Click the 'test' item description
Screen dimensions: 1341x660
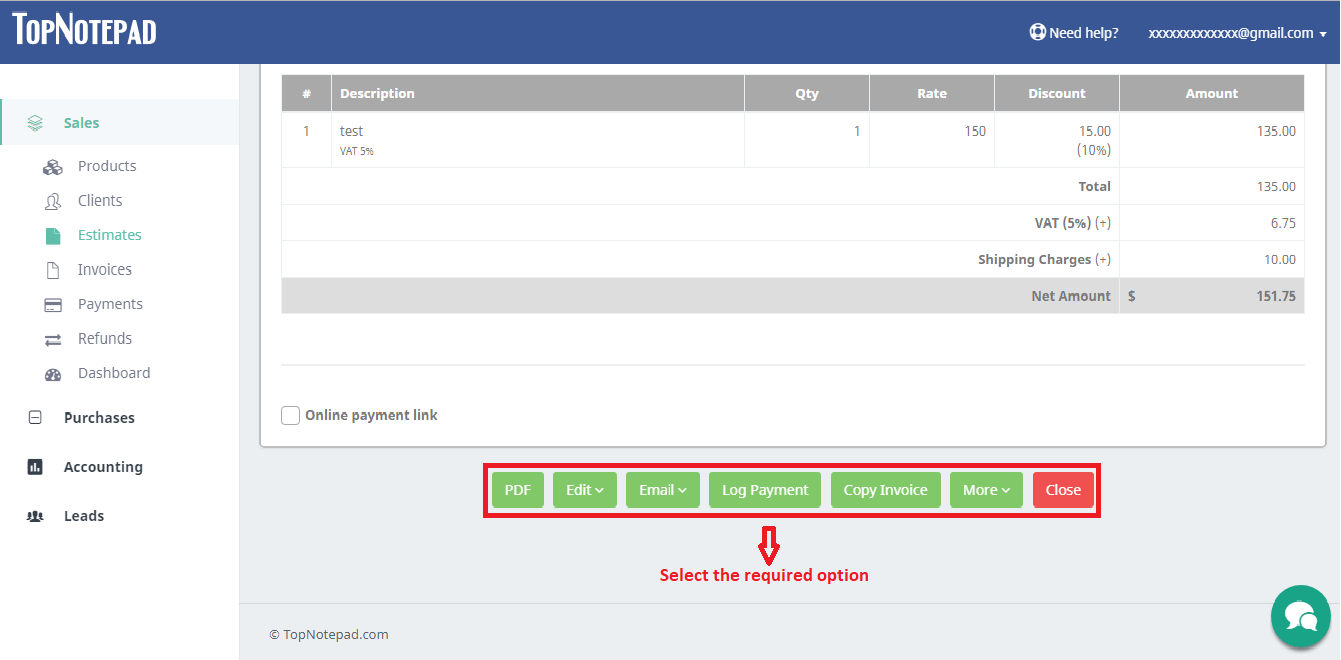coord(351,131)
